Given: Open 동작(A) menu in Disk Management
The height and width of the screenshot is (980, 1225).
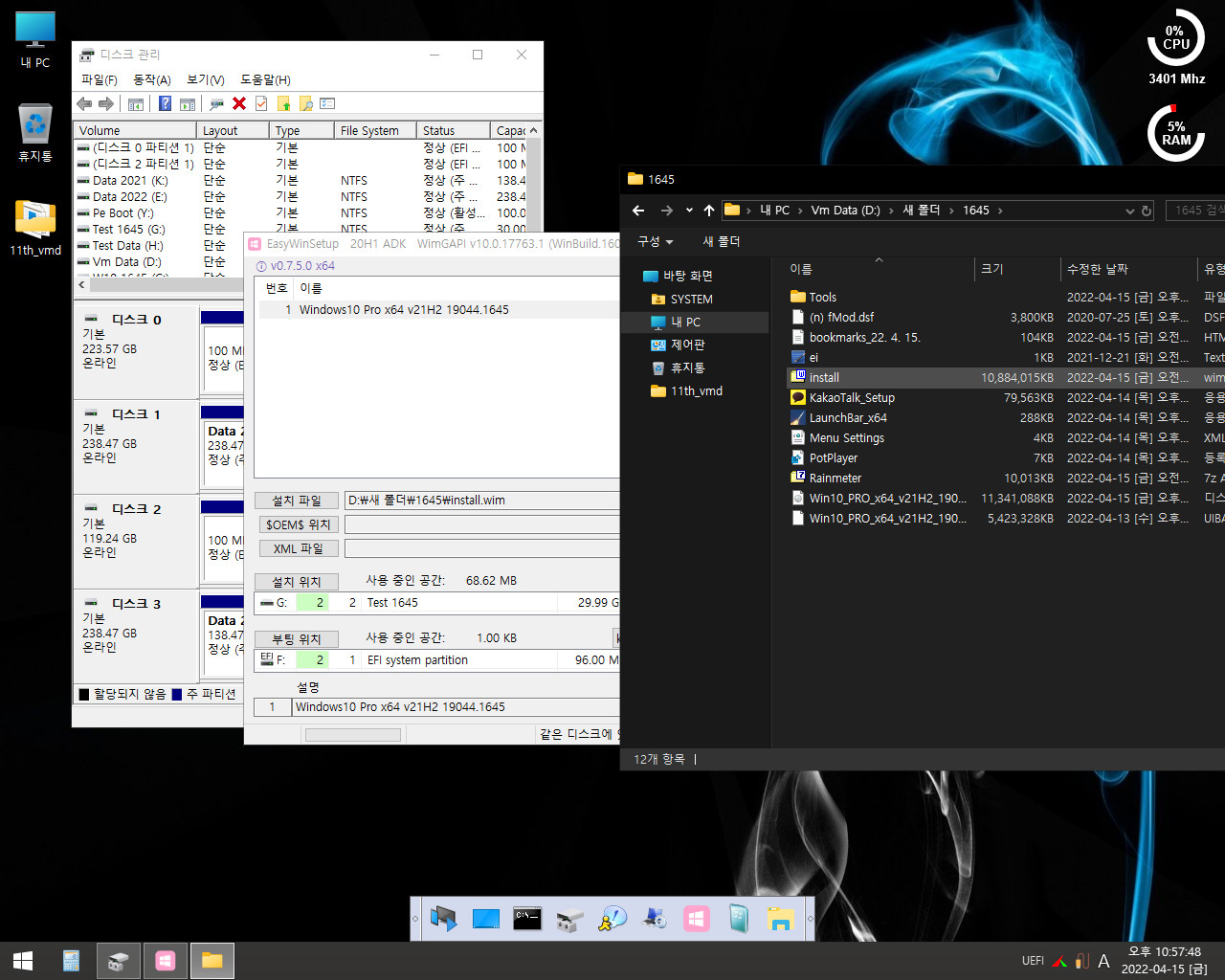Looking at the screenshot, I should (152, 79).
